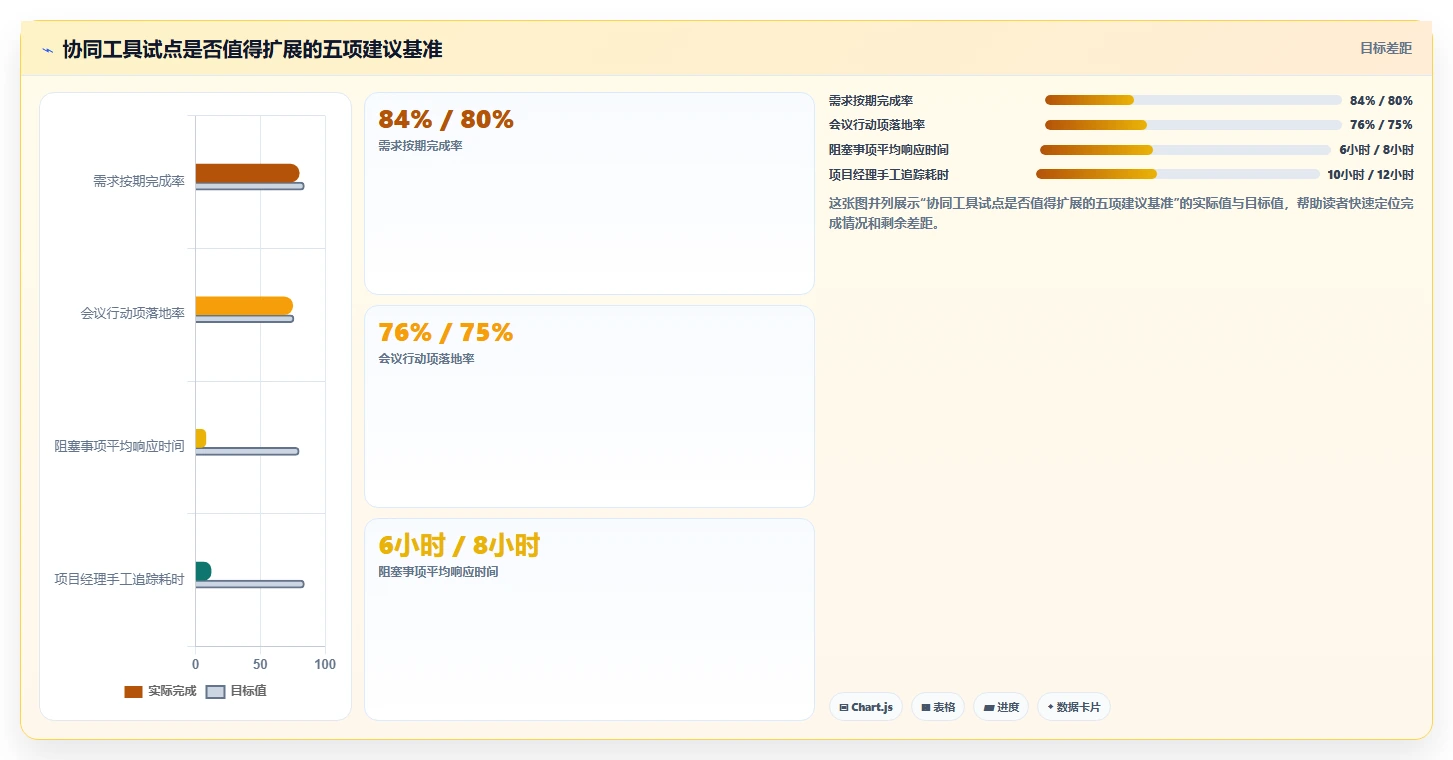Click the 表格 tag chip
Screen dimensions: 1453x760
pos(938,707)
